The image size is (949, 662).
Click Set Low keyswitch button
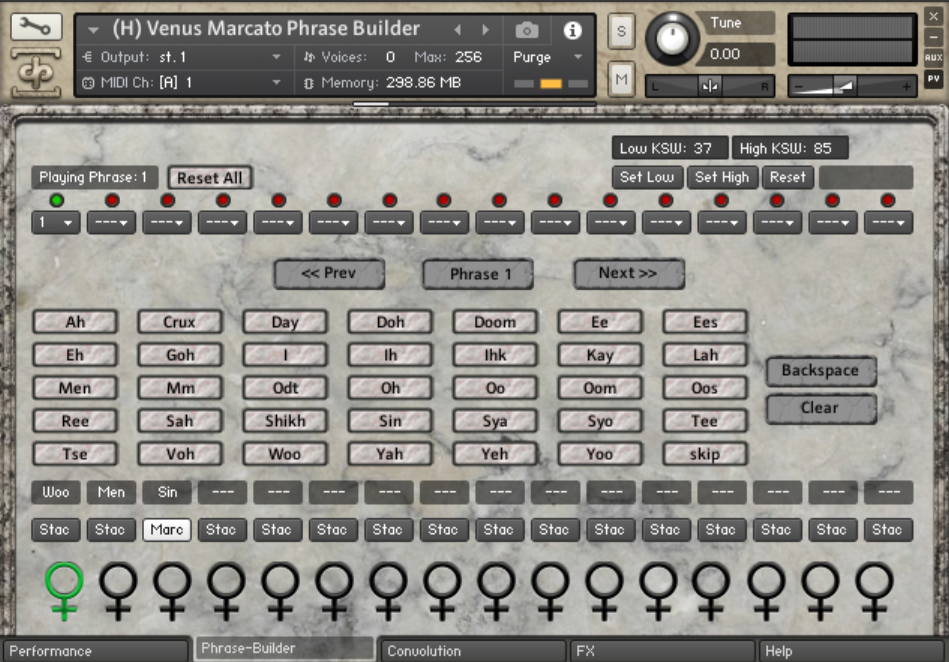point(647,177)
